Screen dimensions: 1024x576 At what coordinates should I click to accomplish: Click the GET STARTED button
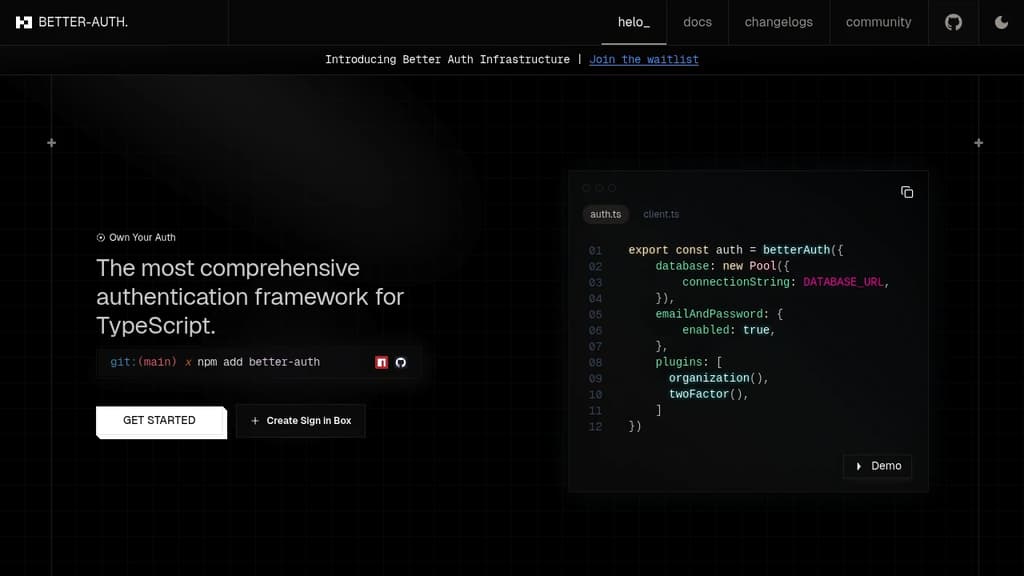[x=160, y=421]
